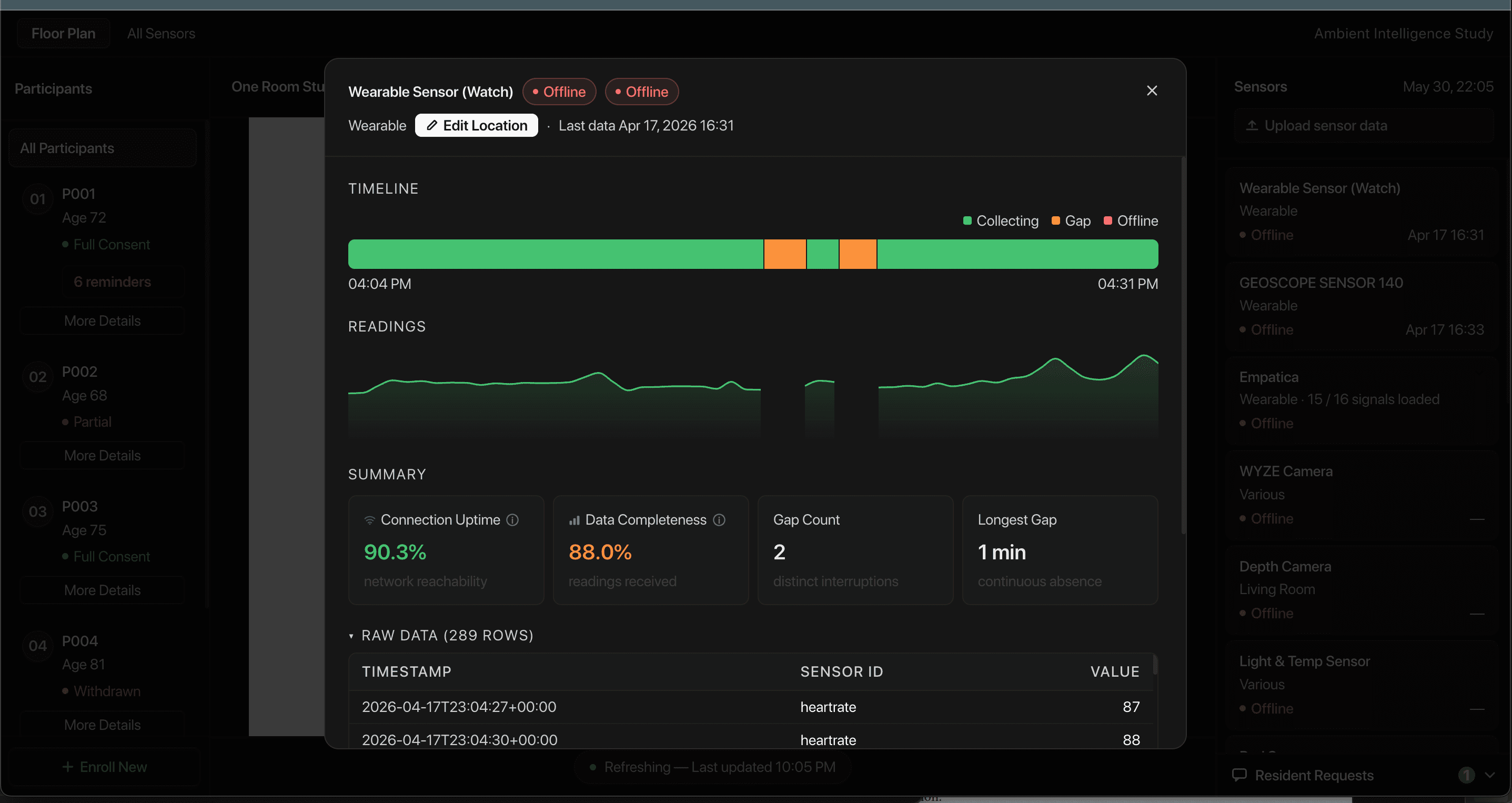Image resolution: width=1512 pixels, height=803 pixels.
Task: Click the 03 number badge for P003
Action: click(37, 511)
